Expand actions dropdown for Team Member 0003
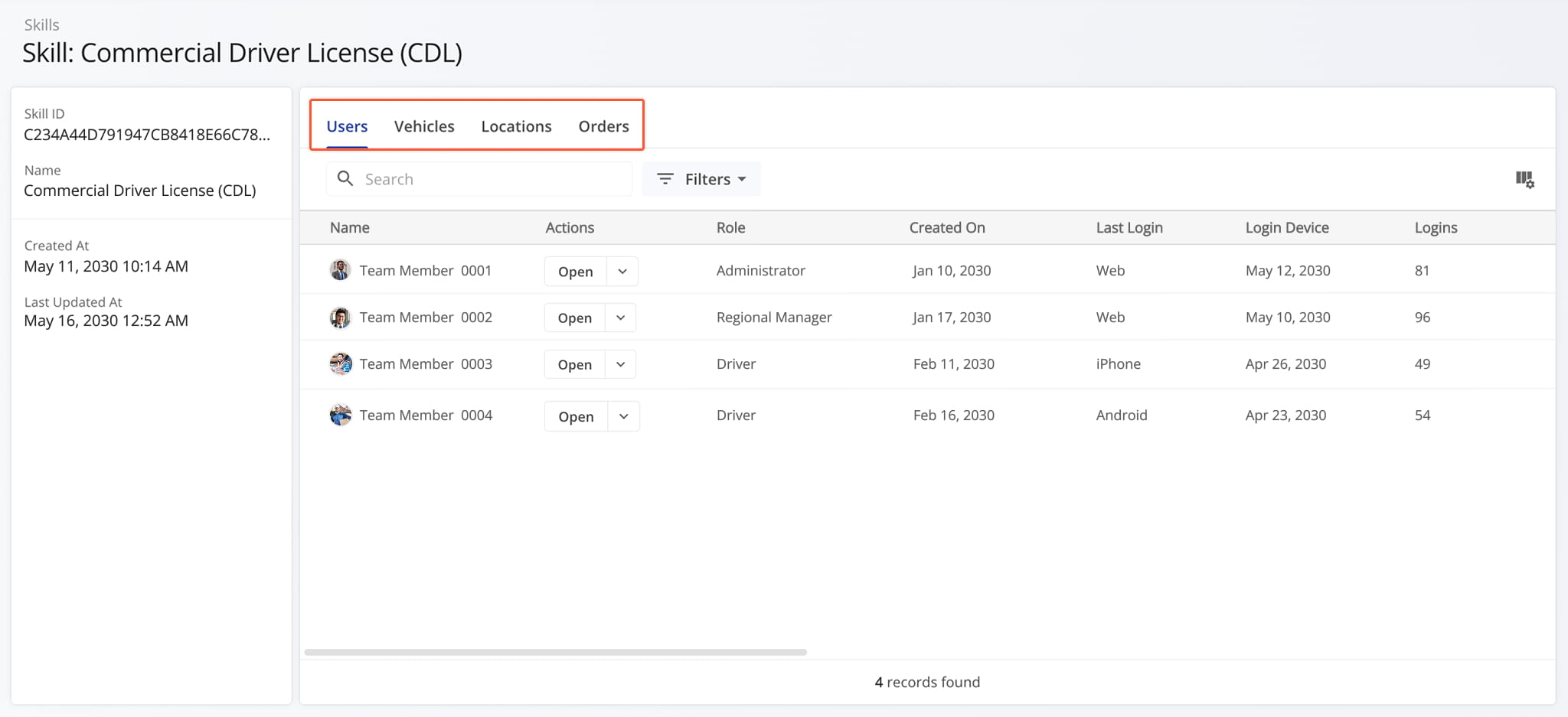The image size is (1568, 717). pyautogui.click(x=621, y=364)
